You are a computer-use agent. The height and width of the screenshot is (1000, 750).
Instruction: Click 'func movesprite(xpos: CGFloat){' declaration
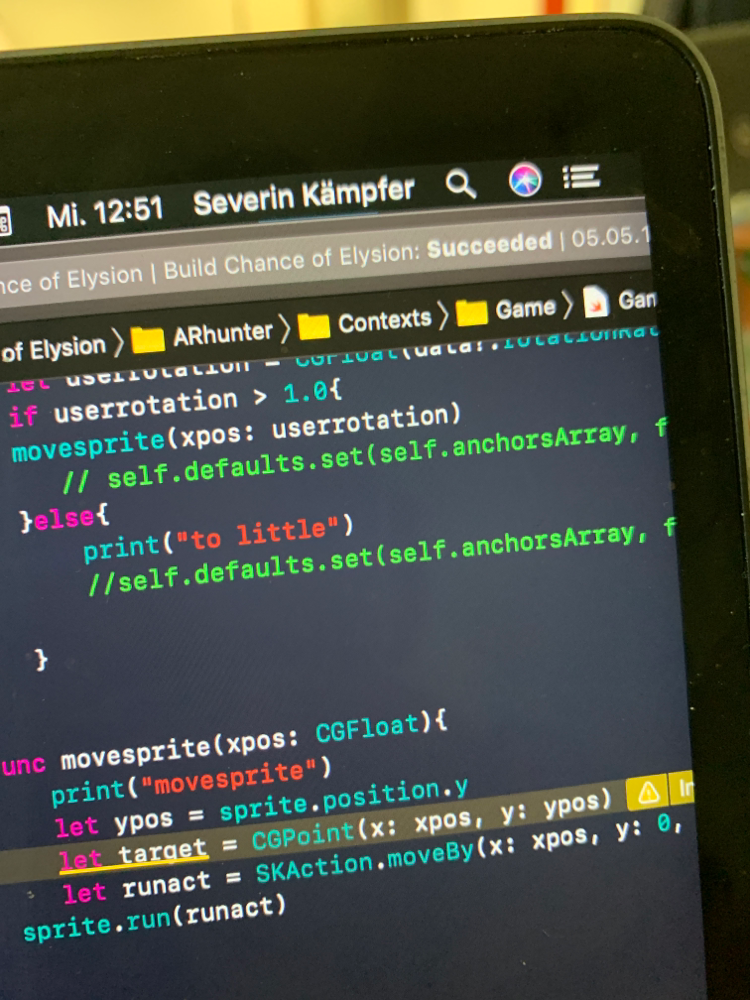(224, 746)
